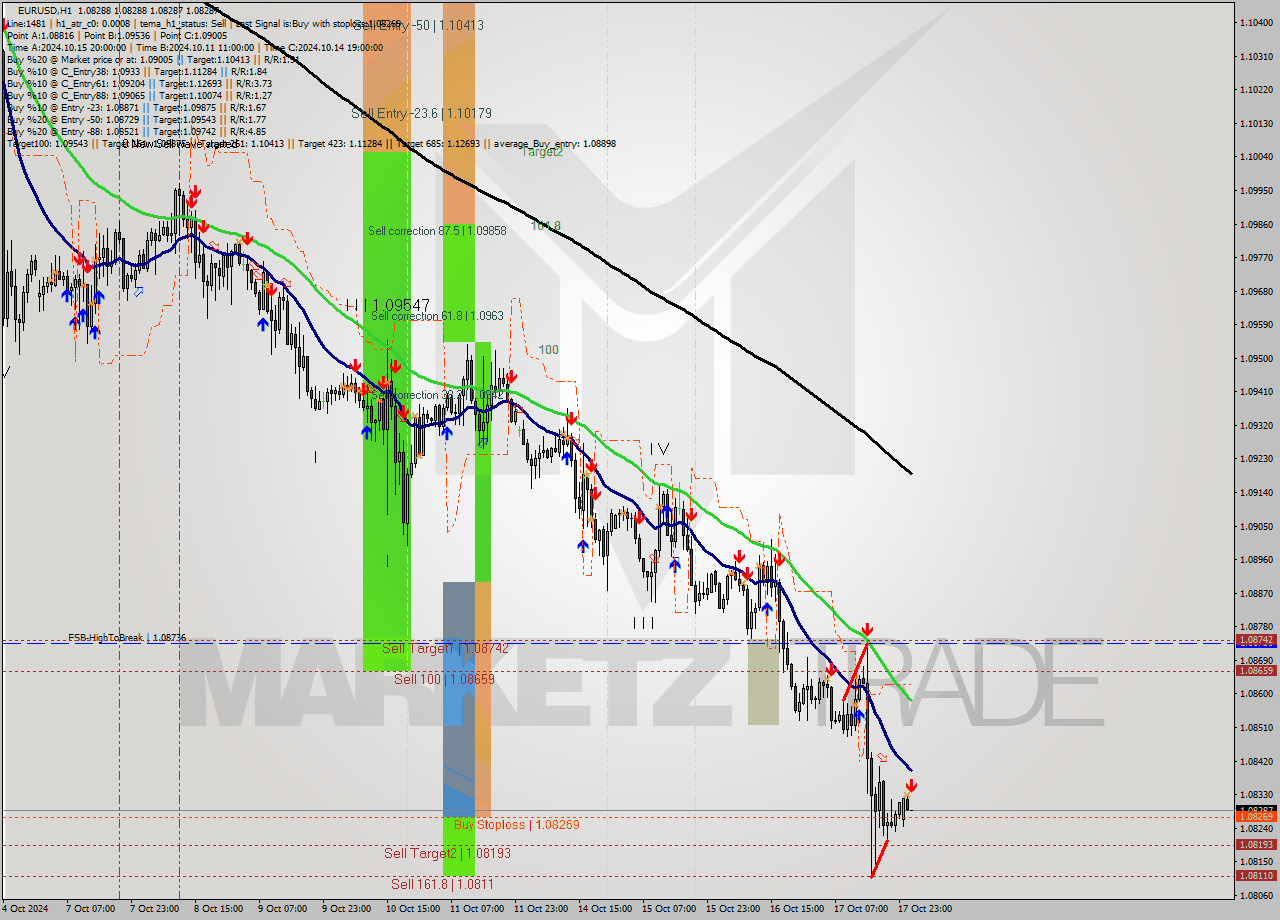The width and height of the screenshot is (1280, 920).
Task: Click Sell correction 61.8 | 1.0963 label
Action: (435, 316)
